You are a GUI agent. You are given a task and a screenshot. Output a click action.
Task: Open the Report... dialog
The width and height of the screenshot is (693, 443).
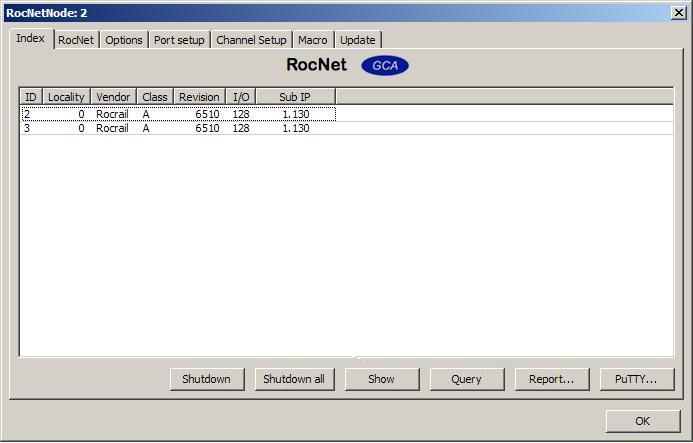(551, 379)
